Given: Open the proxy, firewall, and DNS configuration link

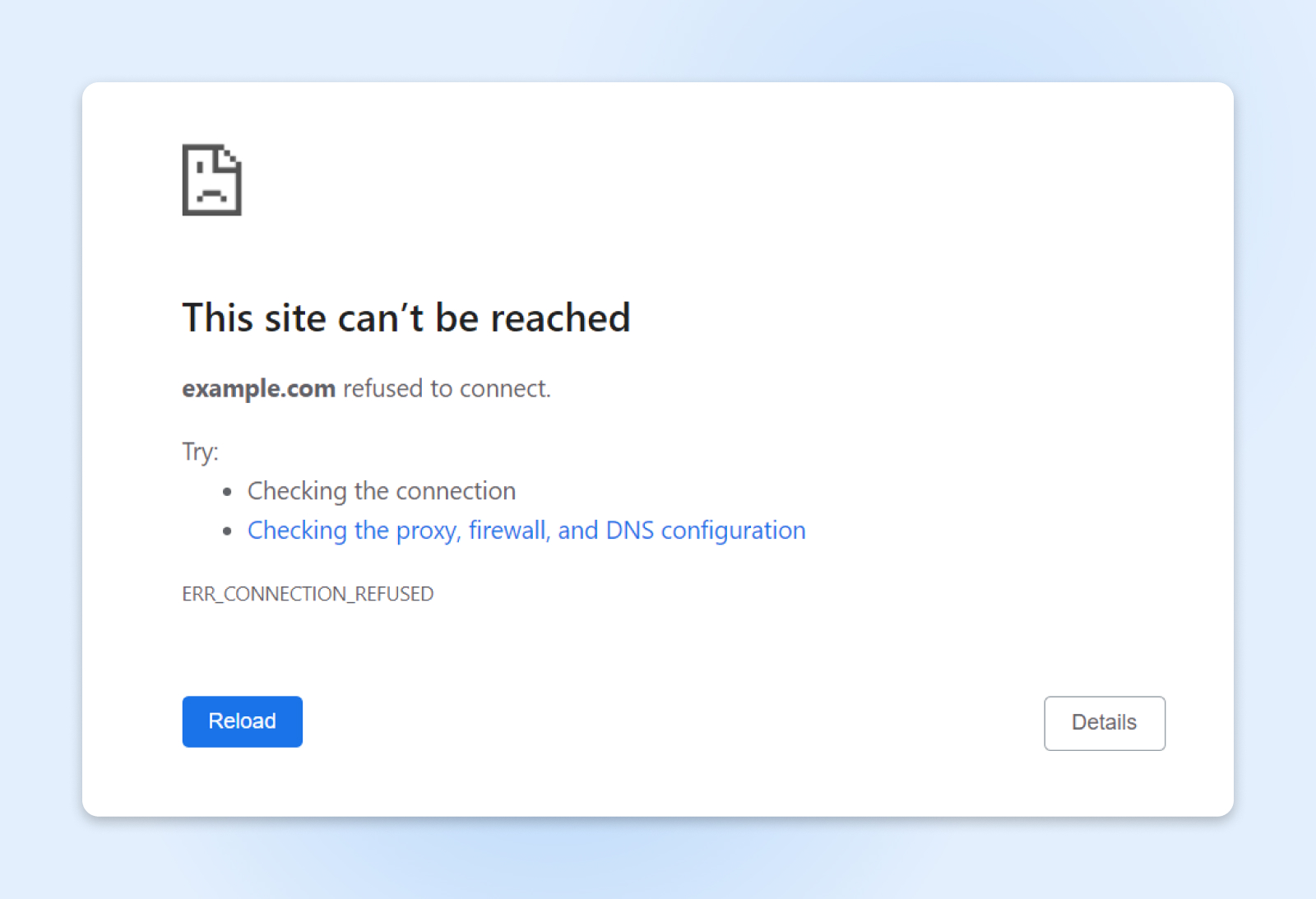Looking at the screenshot, I should (526, 530).
